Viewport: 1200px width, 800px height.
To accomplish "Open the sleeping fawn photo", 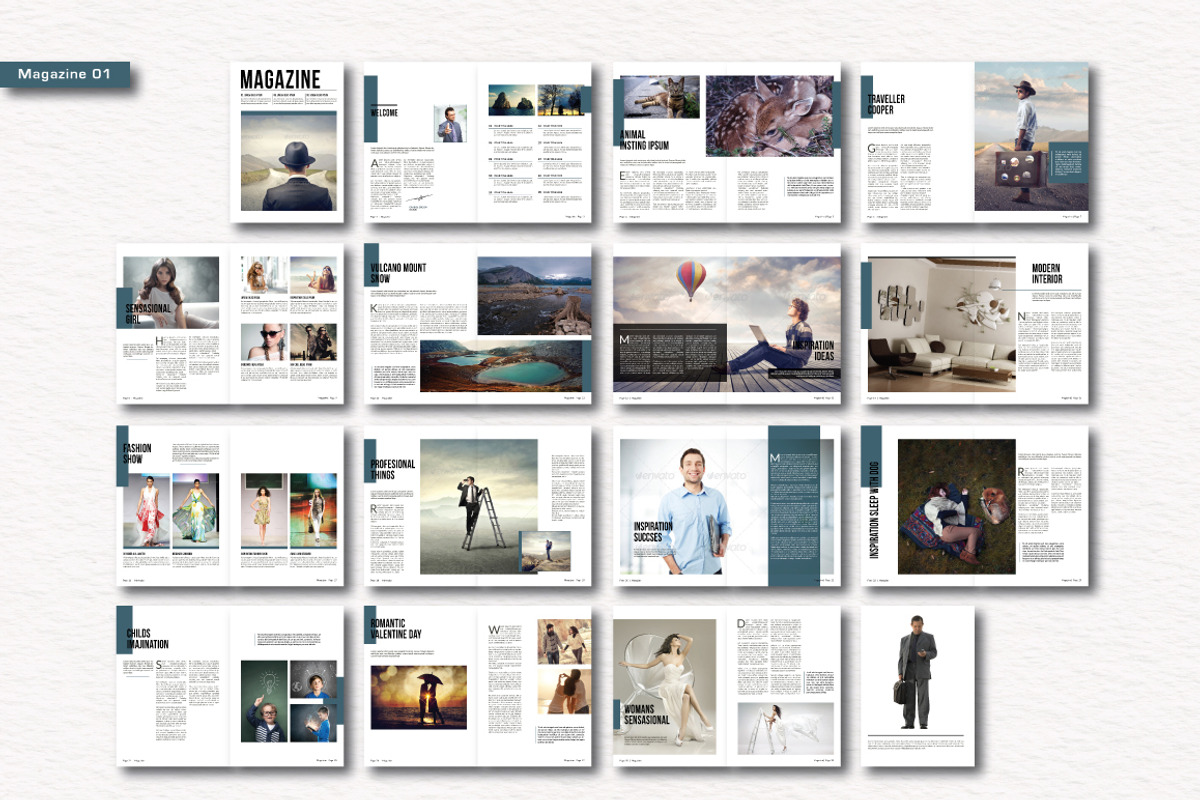I will (x=769, y=116).
